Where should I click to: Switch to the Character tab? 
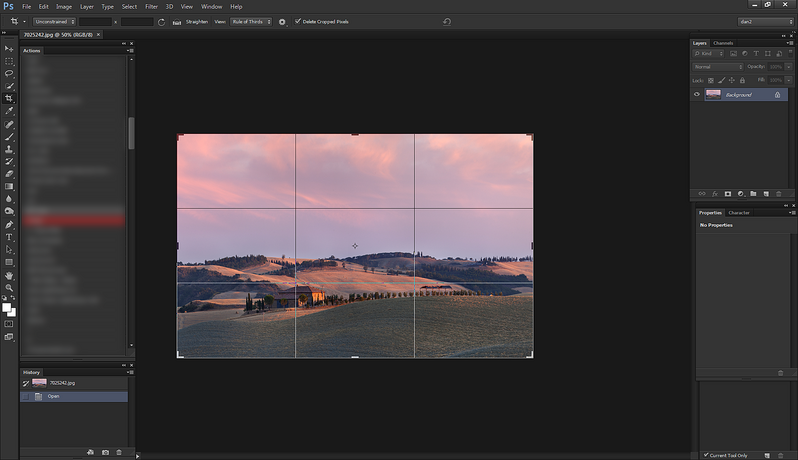pos(739,213)
